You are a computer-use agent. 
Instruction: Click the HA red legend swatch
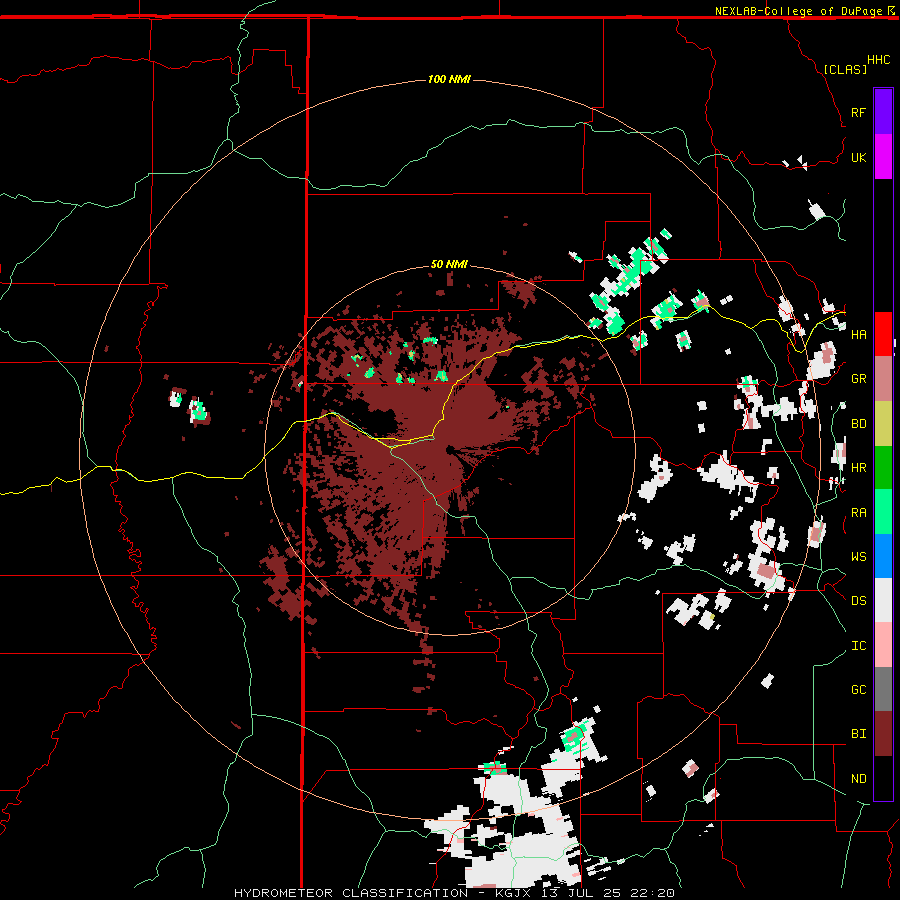coord(883,334)
